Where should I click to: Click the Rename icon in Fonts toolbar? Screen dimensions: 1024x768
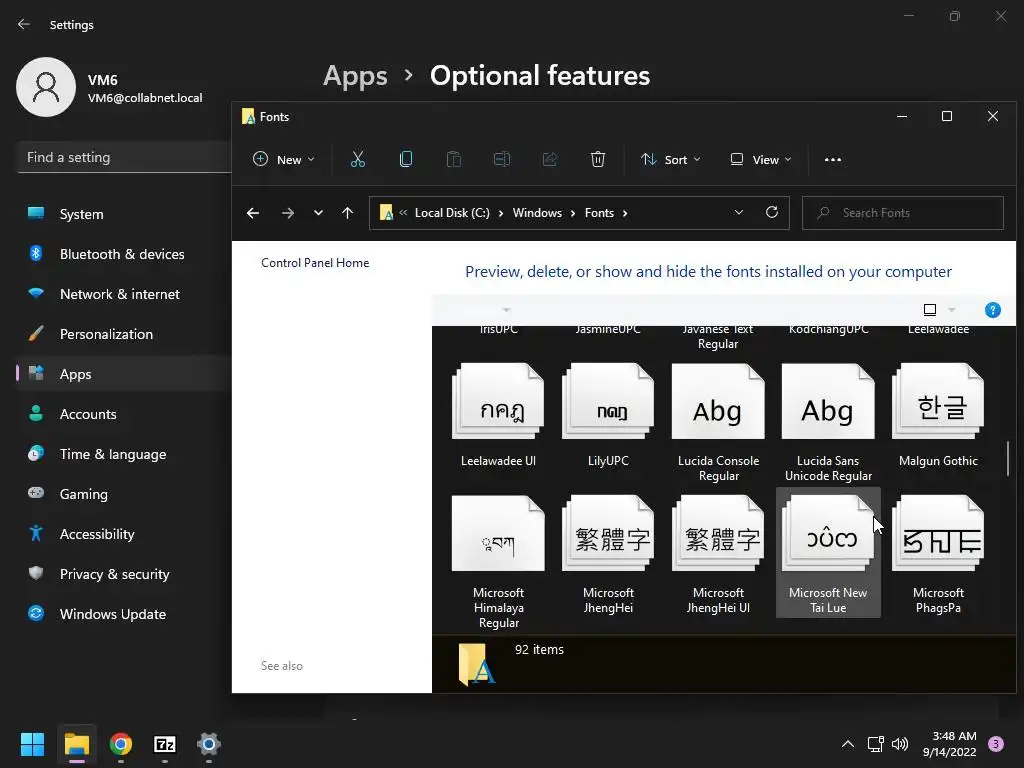click(502, 159)
